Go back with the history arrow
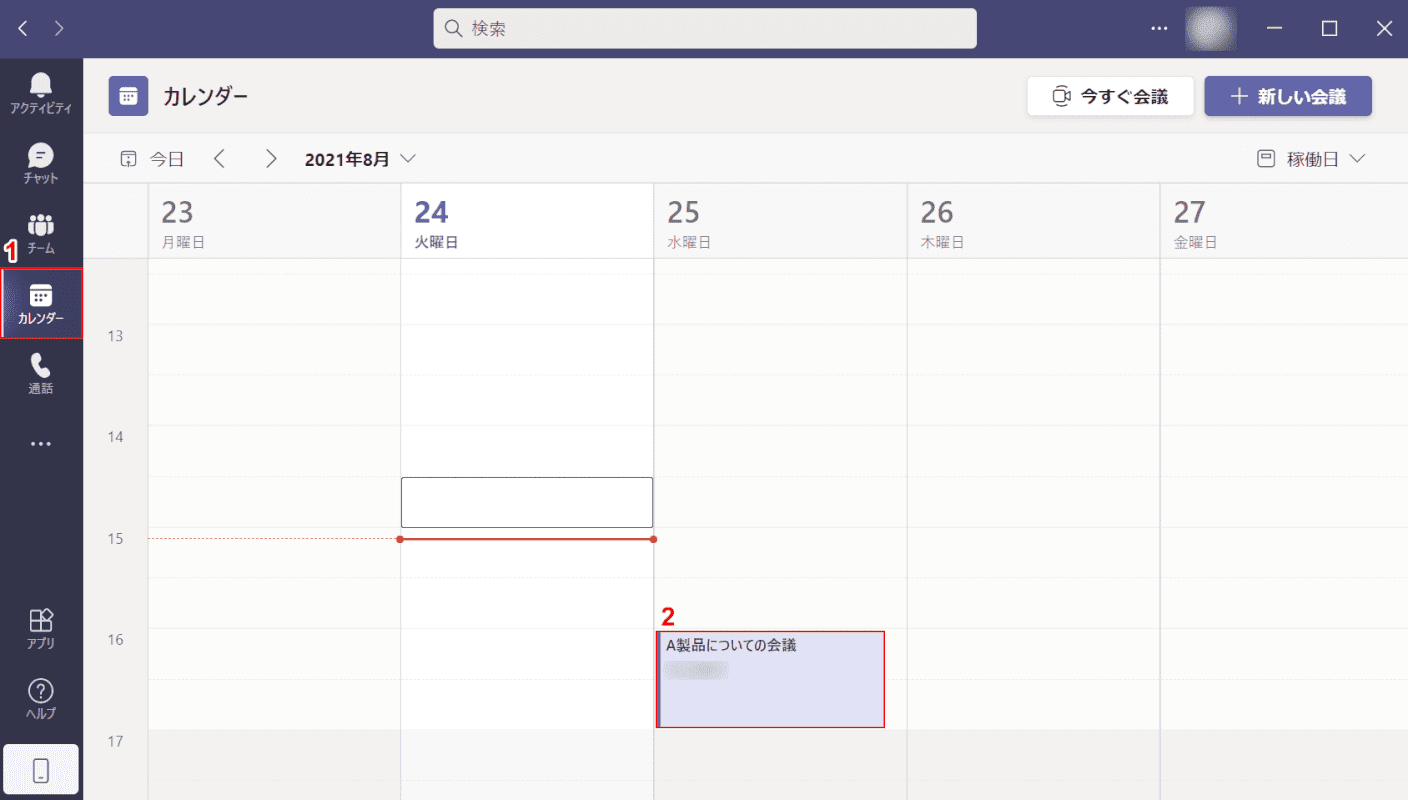This screenshot has height=800, width=1408. [x=23, y=28]
